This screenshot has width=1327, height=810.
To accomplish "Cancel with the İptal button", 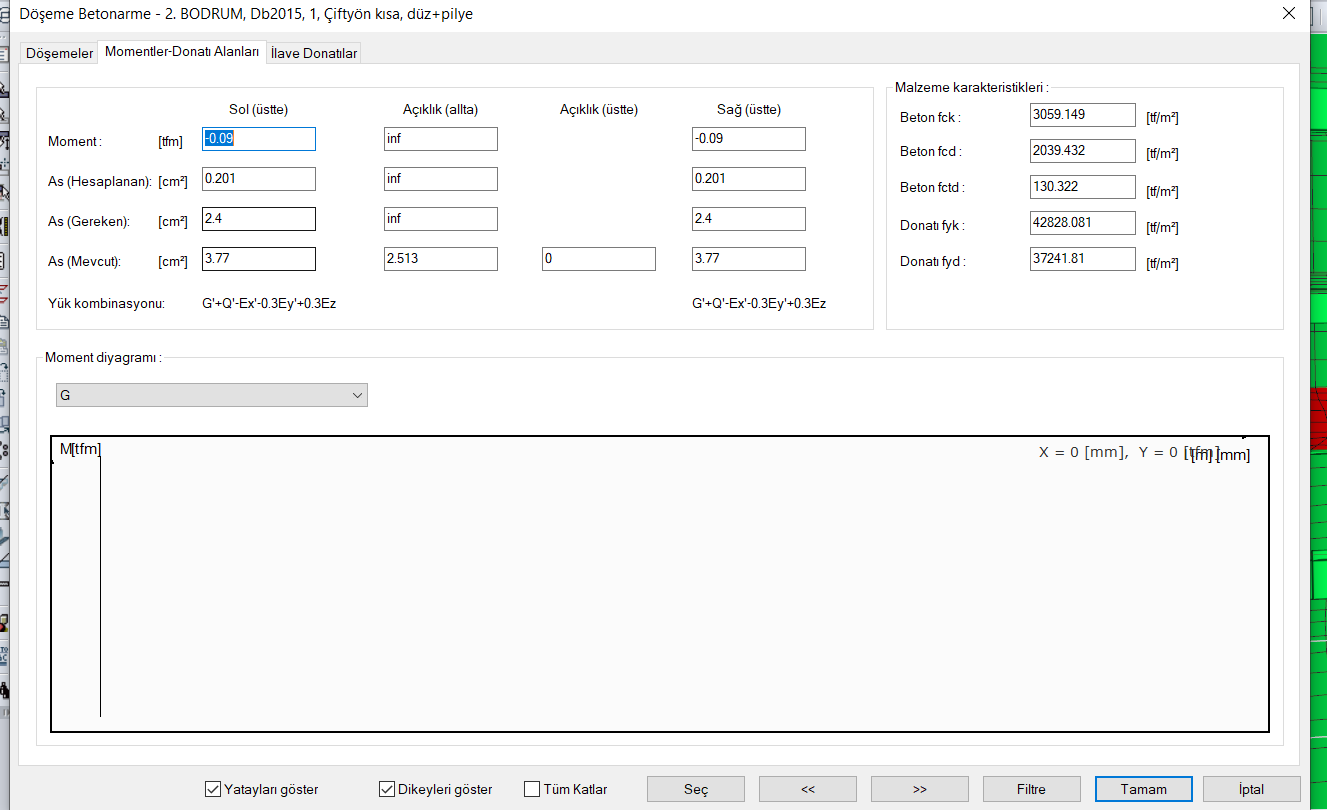I will coord(1252,789).
